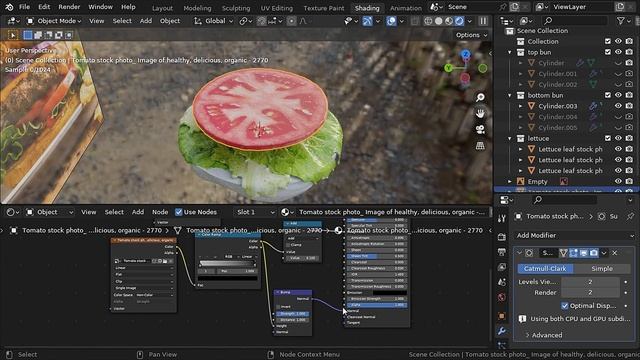Expand the Empty object in the outliner

[509, 182]
